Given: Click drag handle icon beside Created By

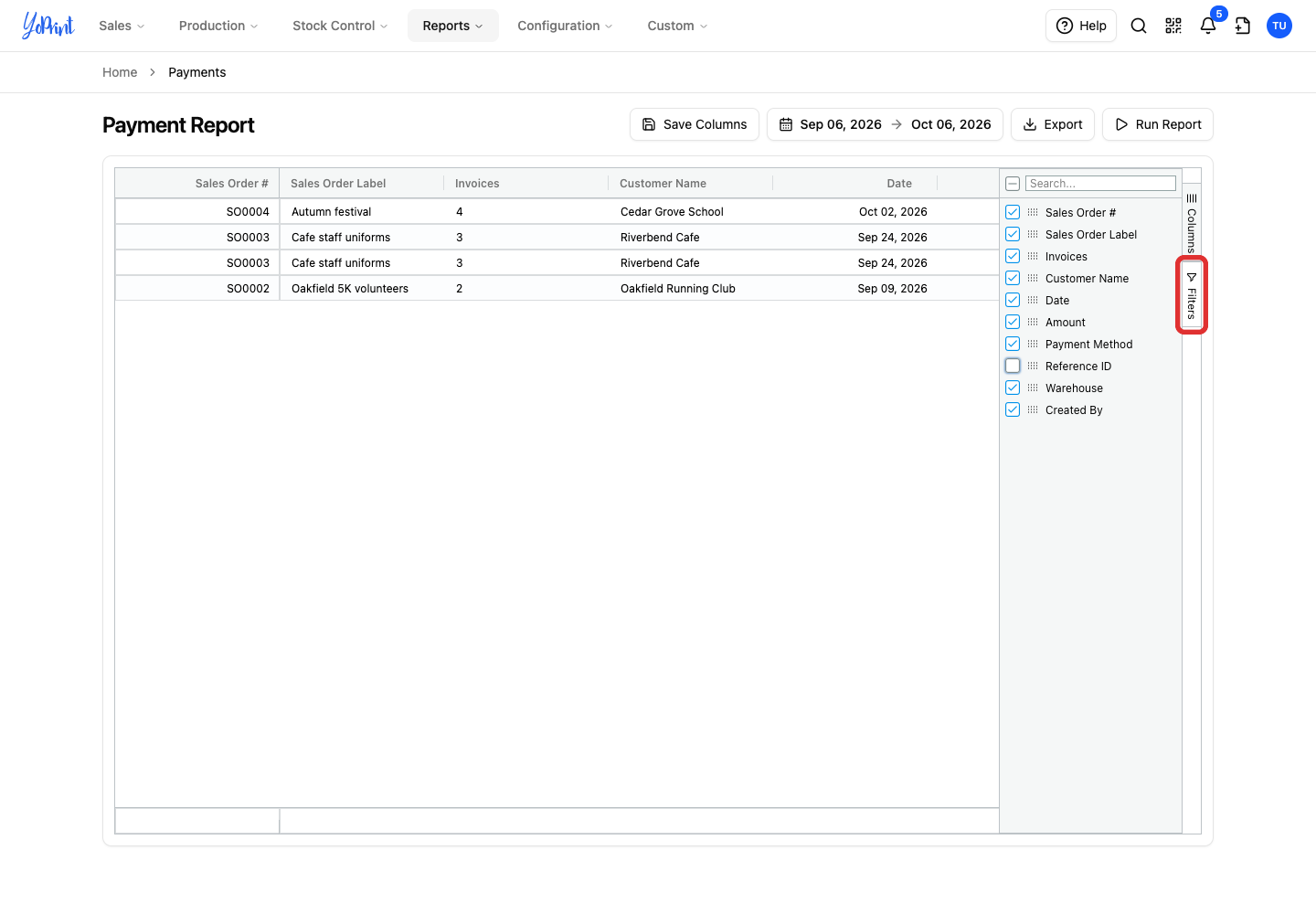Looking at the screenshot, I should (1033, 409).
